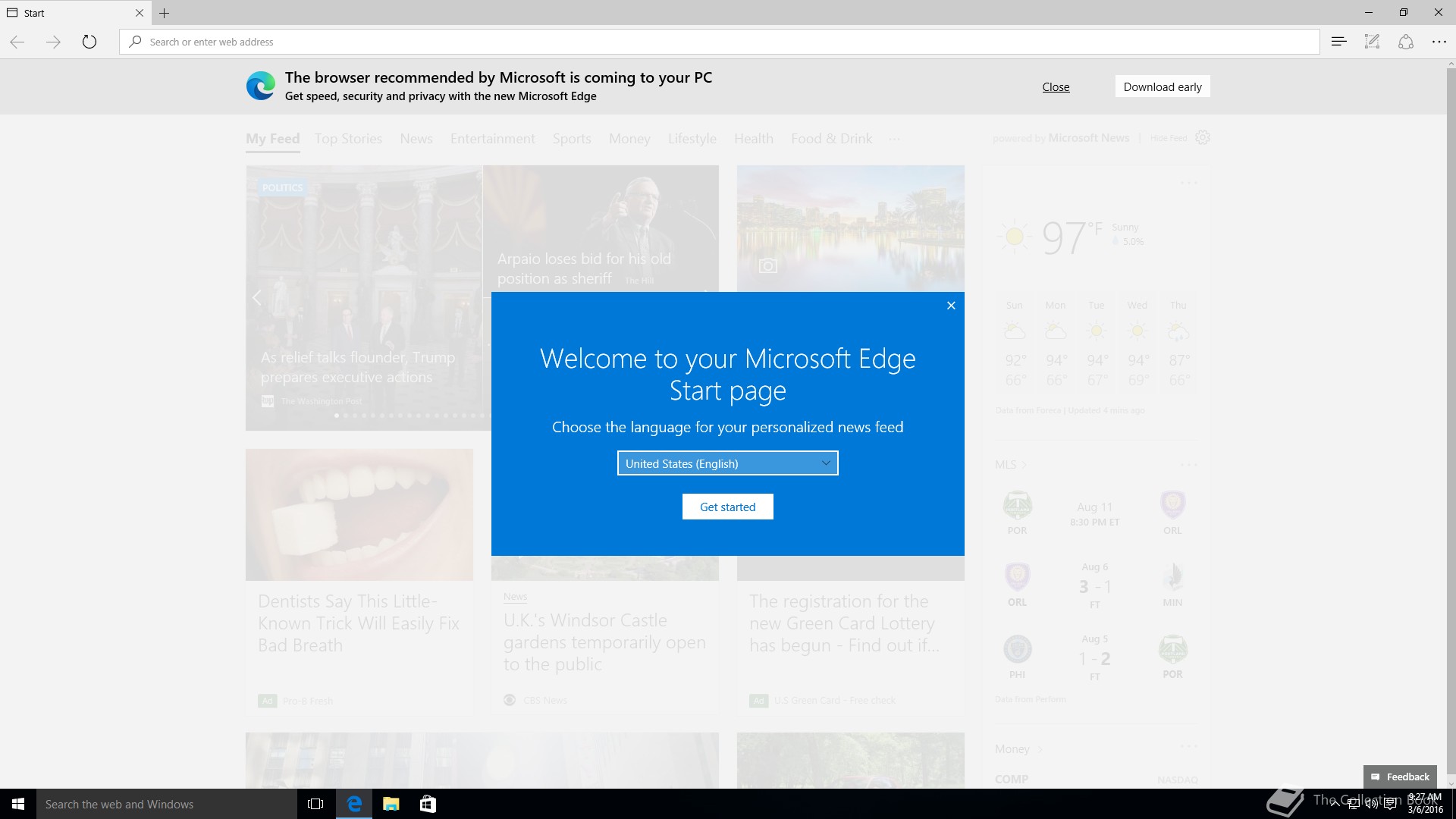The image size is (1456, 819).
Task: Open a new tab with the plus icon
Action: [164, 13]
